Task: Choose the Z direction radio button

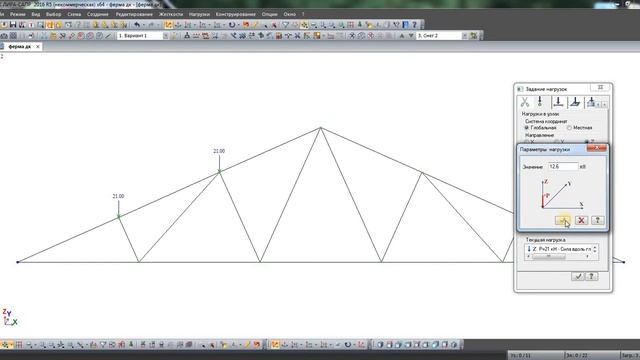Action: coord(587,142)
